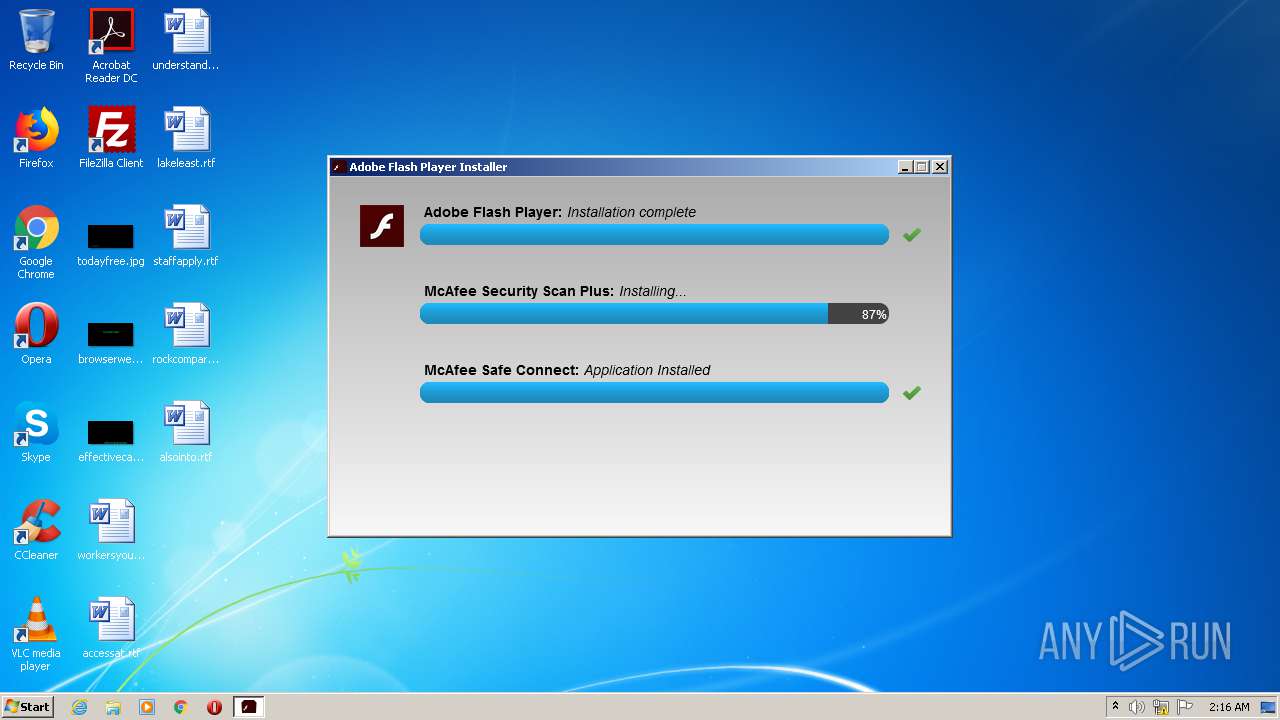The height and width of the screenshot is (720, 1280).
Task: Close the Flash Player Installer window
Action: [940, 167]
